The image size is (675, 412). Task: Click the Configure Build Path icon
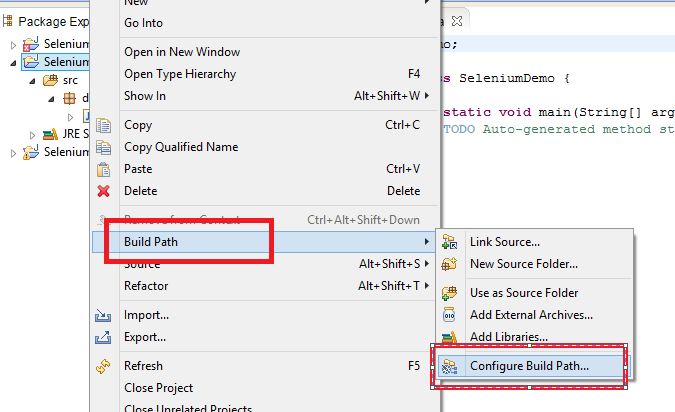coord(449,366)
